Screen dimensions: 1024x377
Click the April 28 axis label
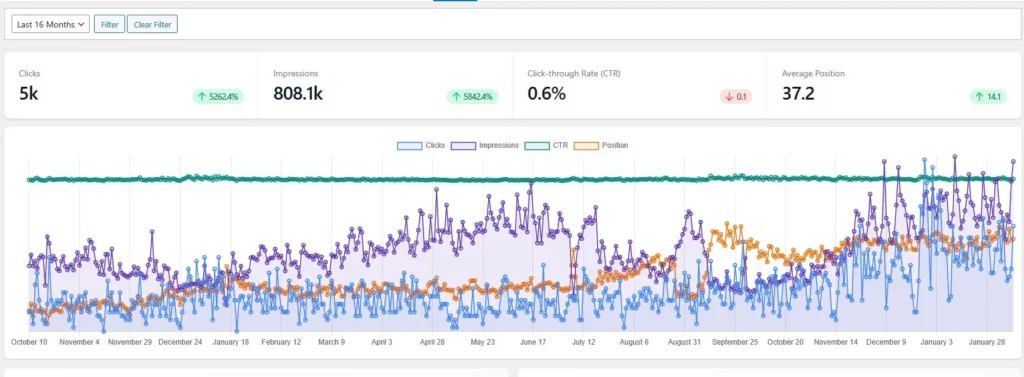432,342
